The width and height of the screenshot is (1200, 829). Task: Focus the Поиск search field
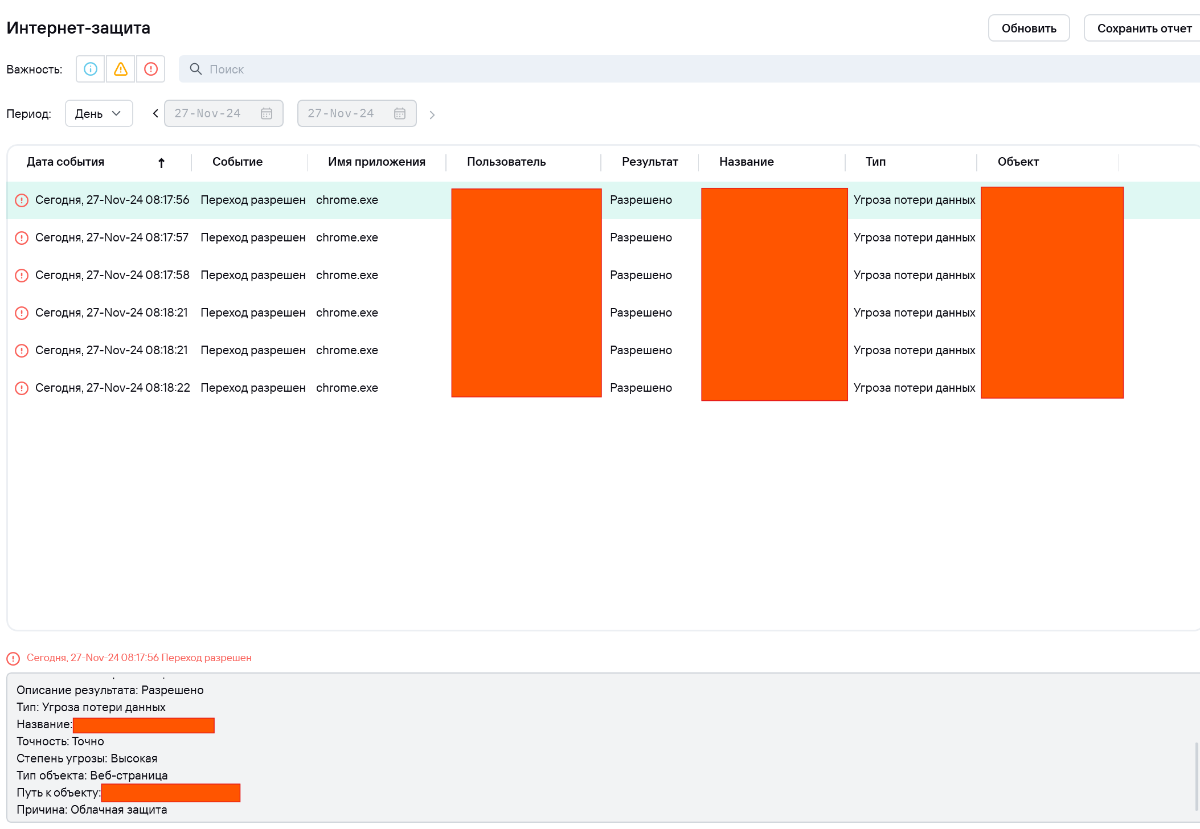tap(689, 69)
